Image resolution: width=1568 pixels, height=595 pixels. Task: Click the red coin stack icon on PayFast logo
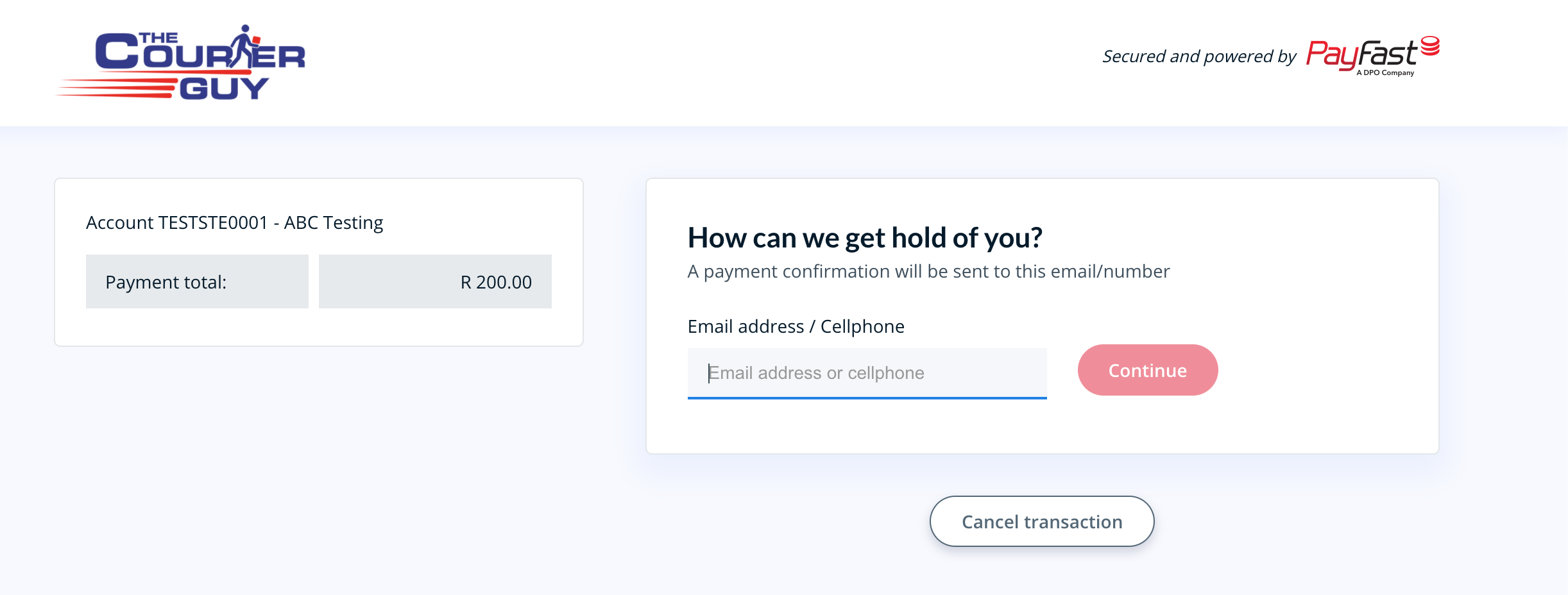click(x=1430, y=46)
